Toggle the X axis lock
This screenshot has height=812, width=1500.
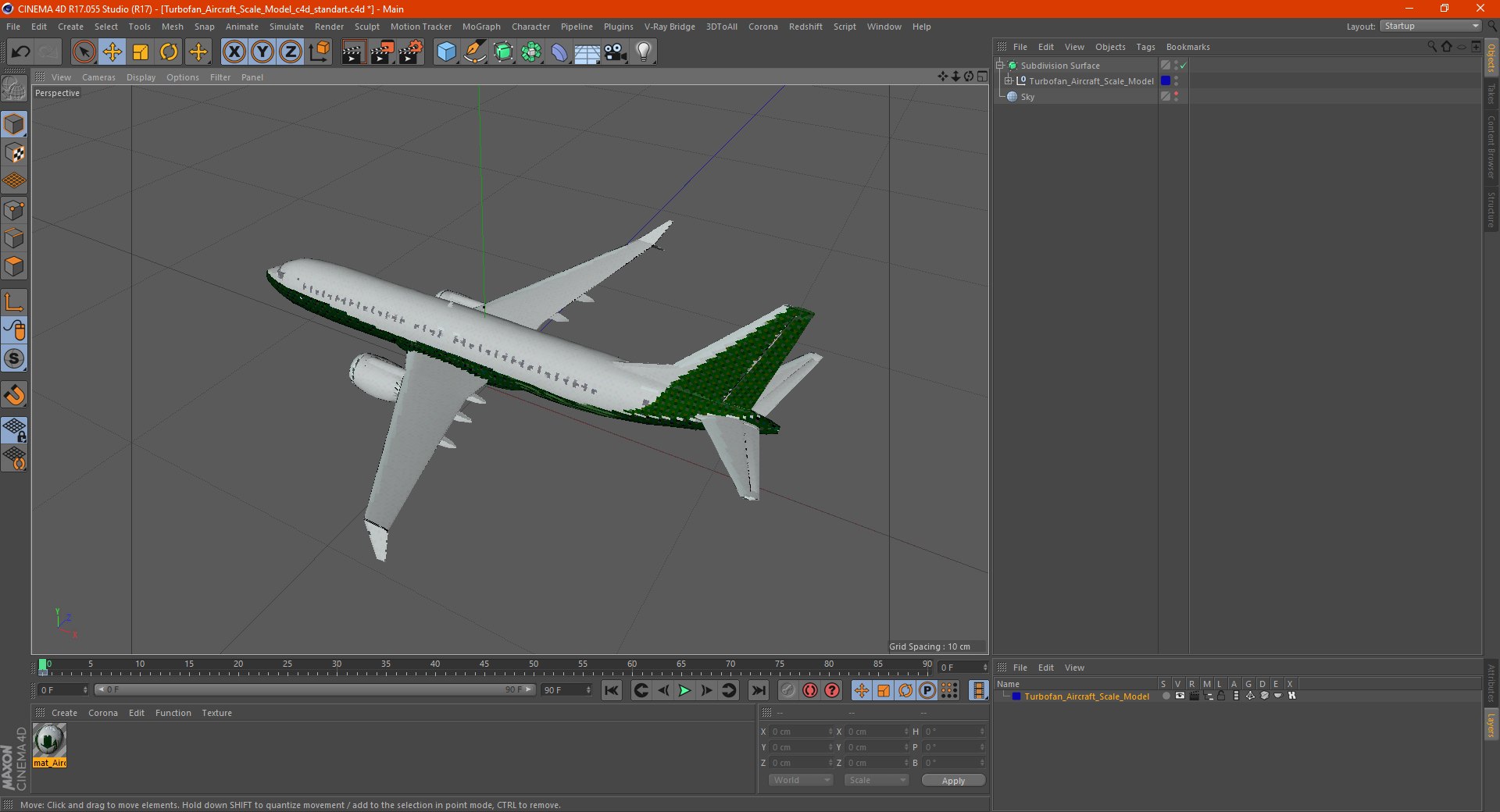[234, 52]
